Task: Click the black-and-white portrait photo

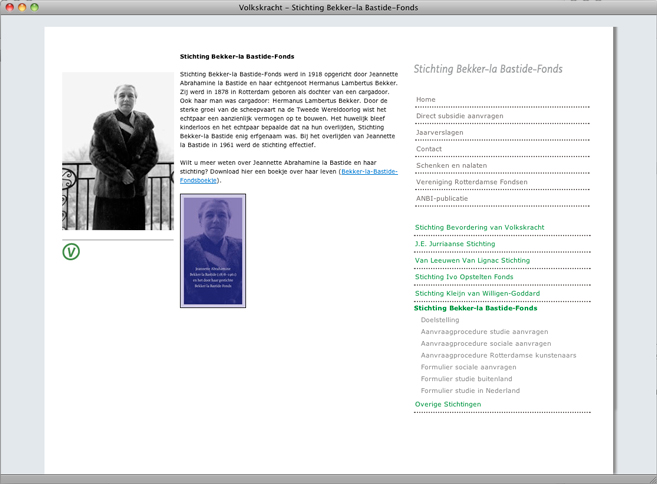Action: pos(118,151)
